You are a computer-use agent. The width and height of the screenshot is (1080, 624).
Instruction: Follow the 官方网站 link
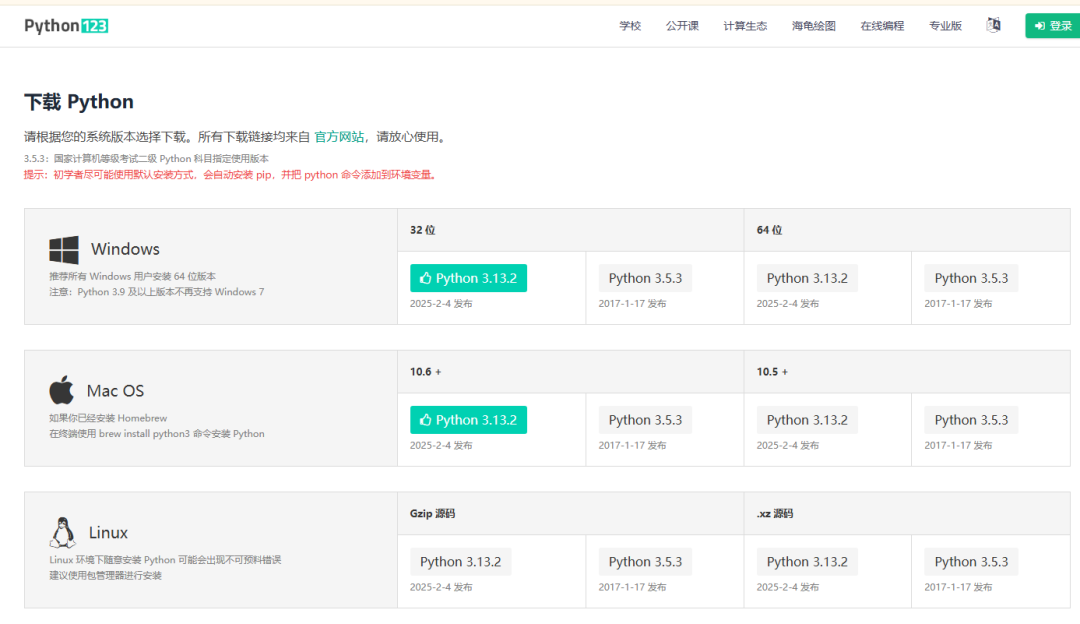(339, 137)
